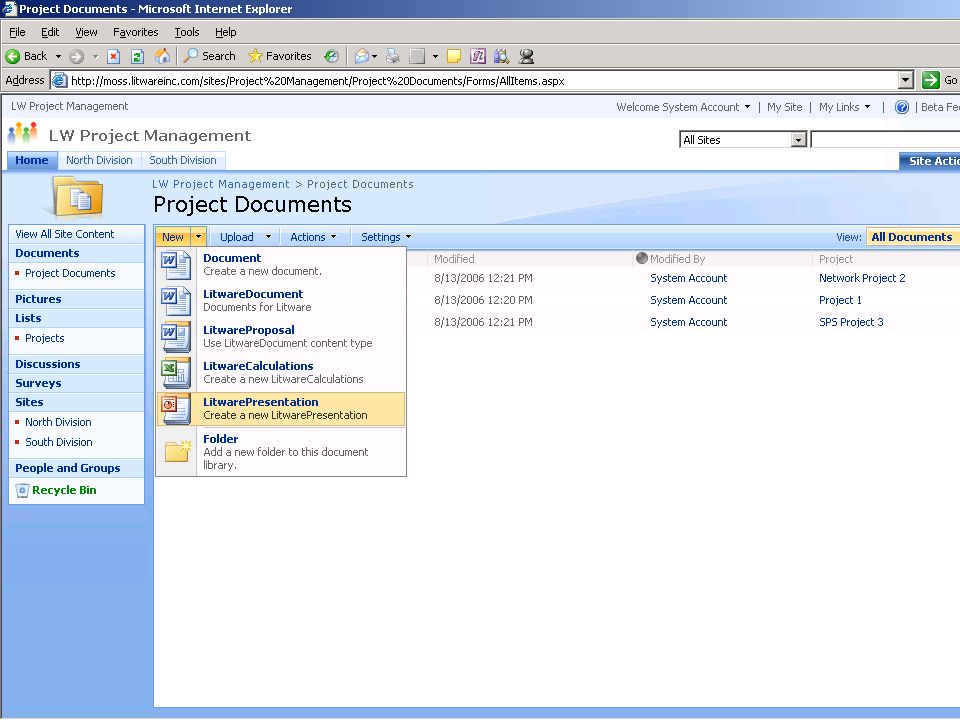The height and width of the screenshot is (720, 960).
Task: Open Network Project 2 project link
Action: 862,278
